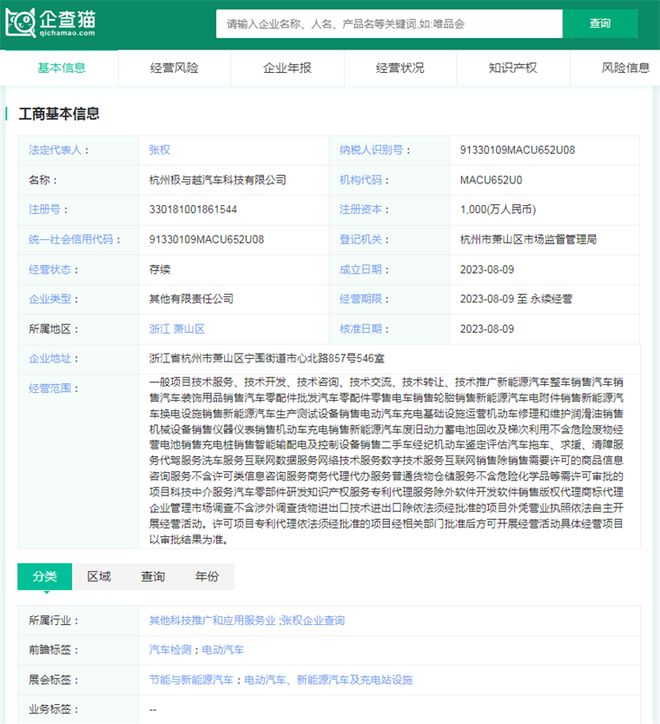Click 杭州市萧山区市场监督管理局 authority text
The height and width of the screenshot is (724, 660).
pyautogui.click(x=528, y=239)
